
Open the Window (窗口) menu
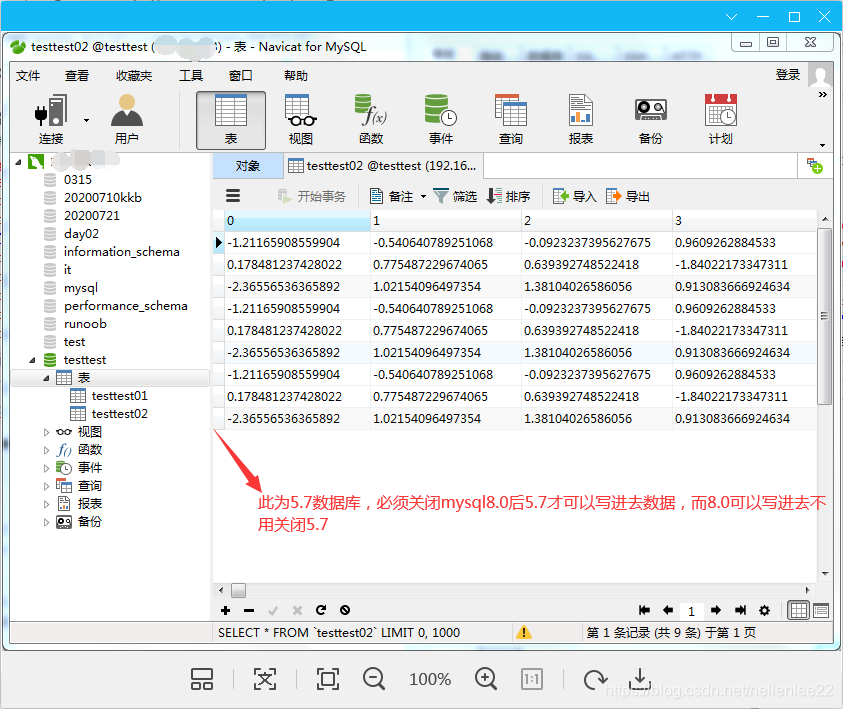click(x=240, y=76)
